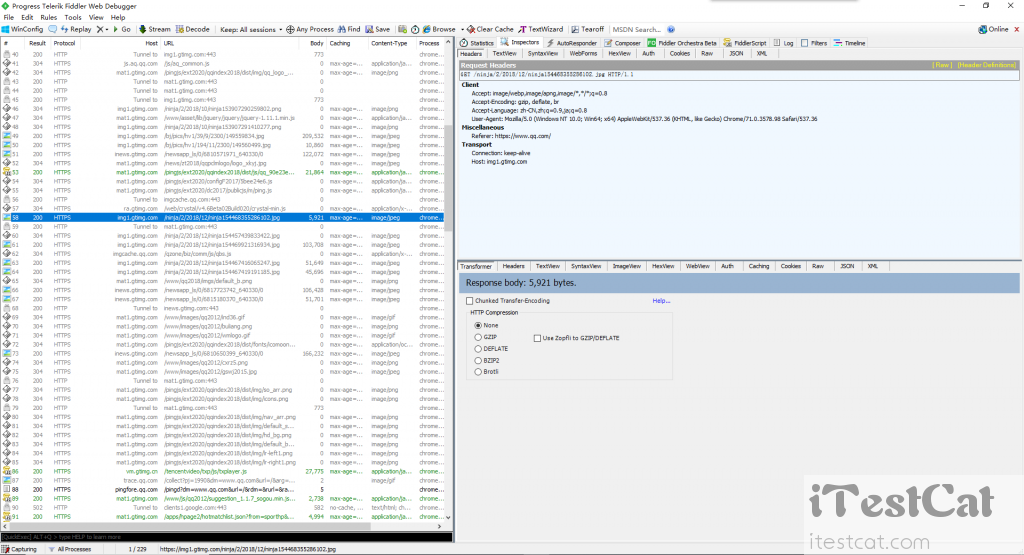Viewport: 1024px width, 555px height.
Task: Switch to the Log tab
Action: coord(783,43)
